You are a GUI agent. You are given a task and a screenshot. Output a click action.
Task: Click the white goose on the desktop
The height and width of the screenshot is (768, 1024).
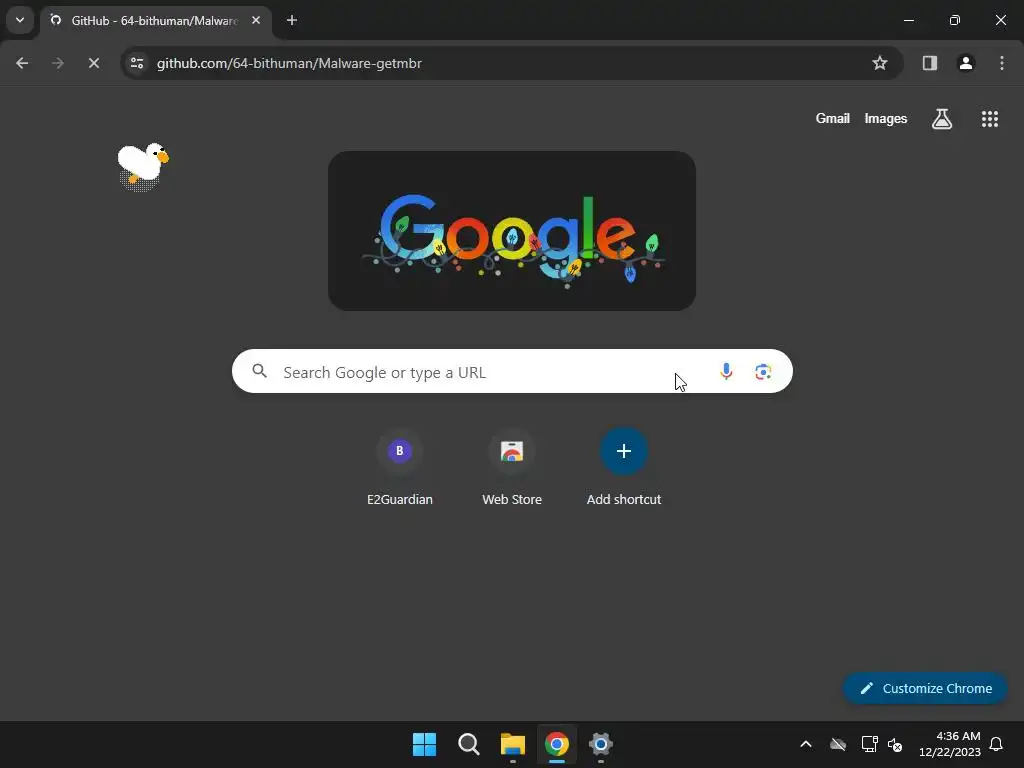pyautogui.click(x=142, y=165)
